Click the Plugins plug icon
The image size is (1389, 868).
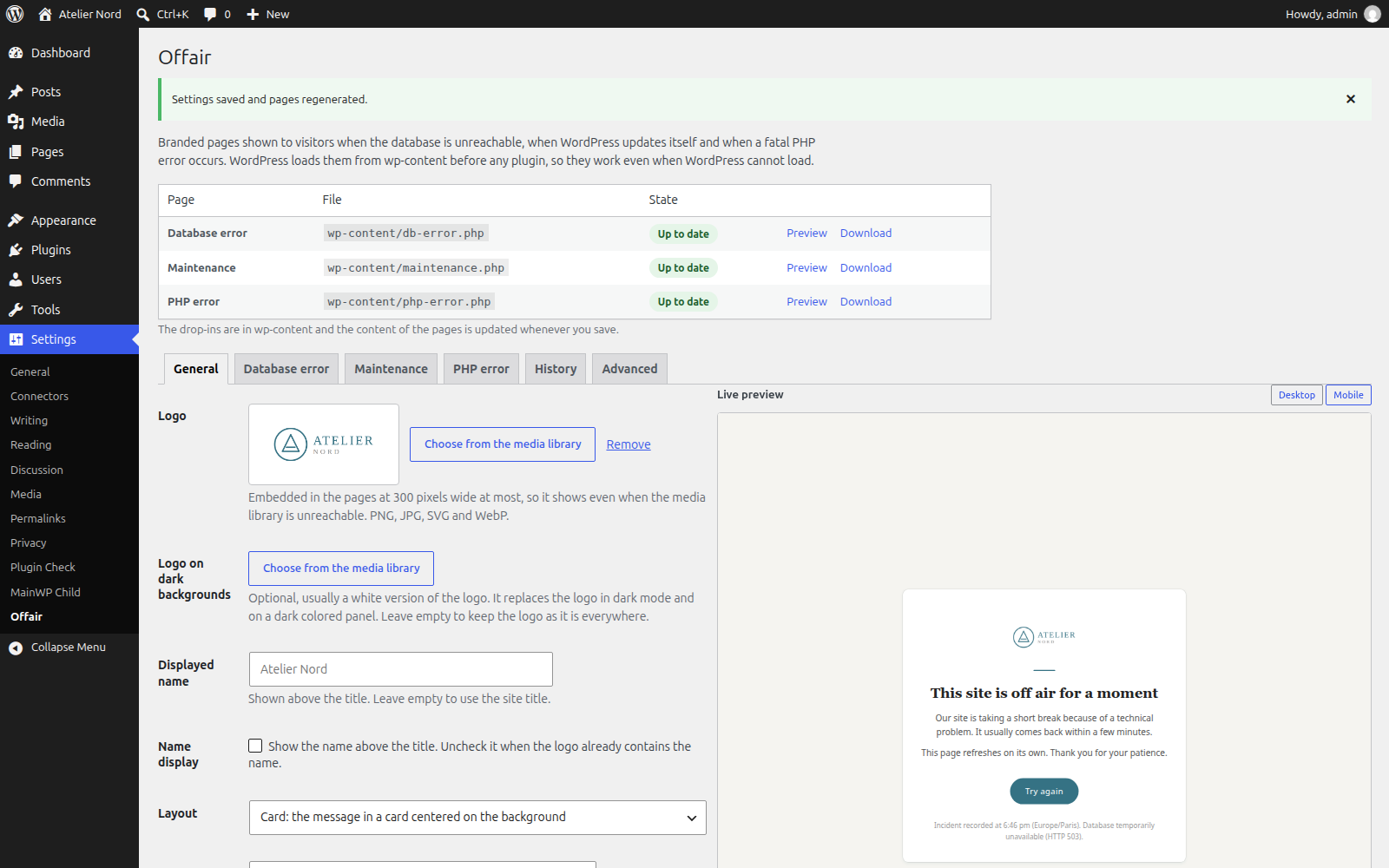click(x=16, y=250)
